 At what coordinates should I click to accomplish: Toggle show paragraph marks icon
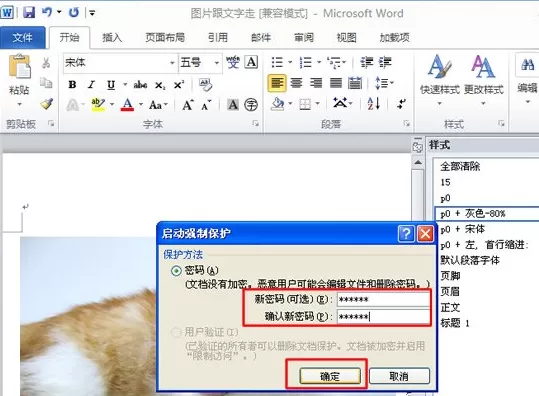point(401,103)
